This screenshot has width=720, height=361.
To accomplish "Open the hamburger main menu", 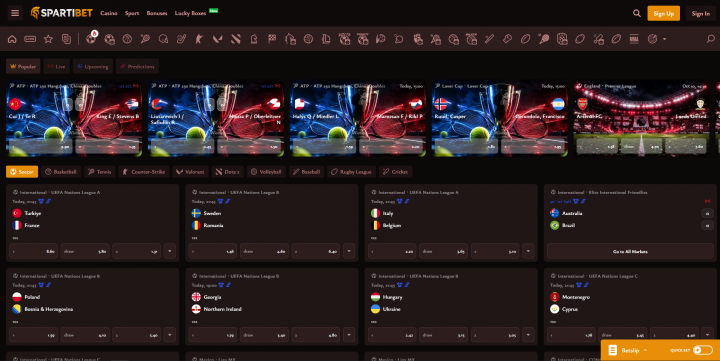I will (15, 13).
